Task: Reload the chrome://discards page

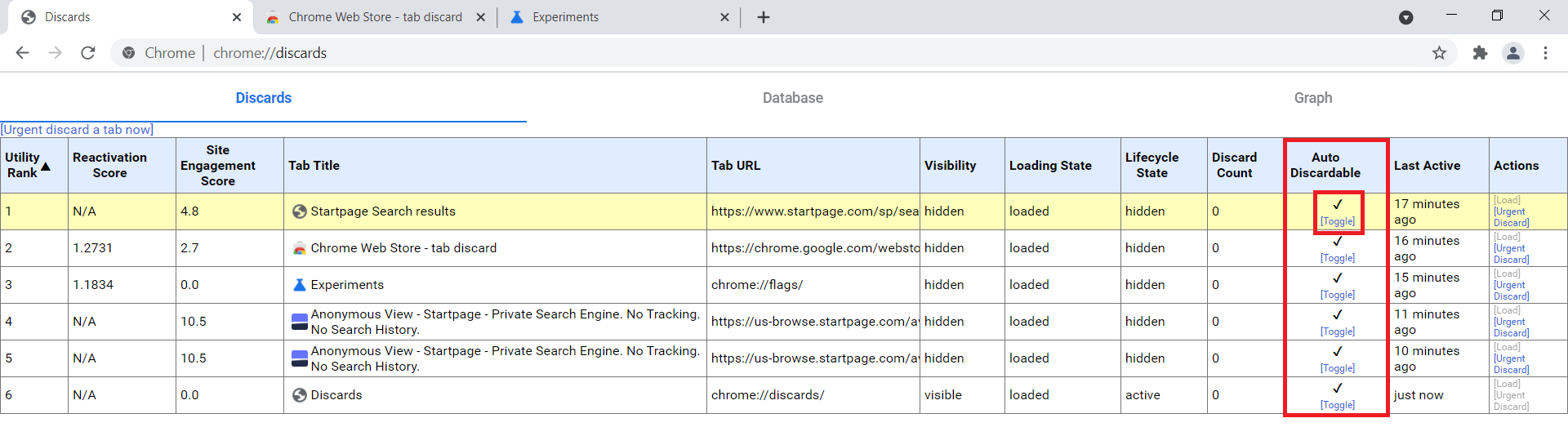Action: [88, 53]
